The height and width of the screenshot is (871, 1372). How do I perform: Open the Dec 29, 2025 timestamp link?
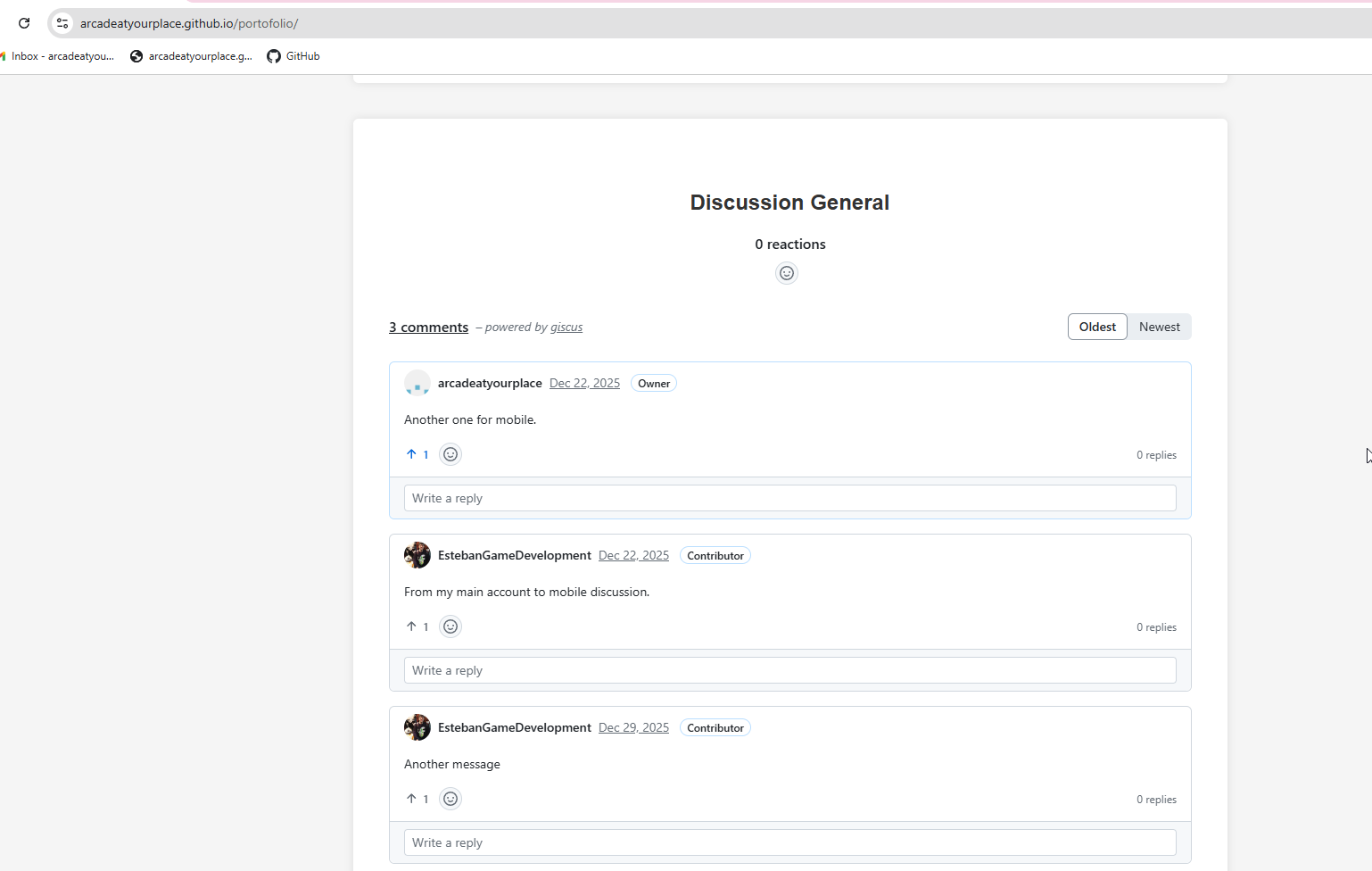point(633,727)
